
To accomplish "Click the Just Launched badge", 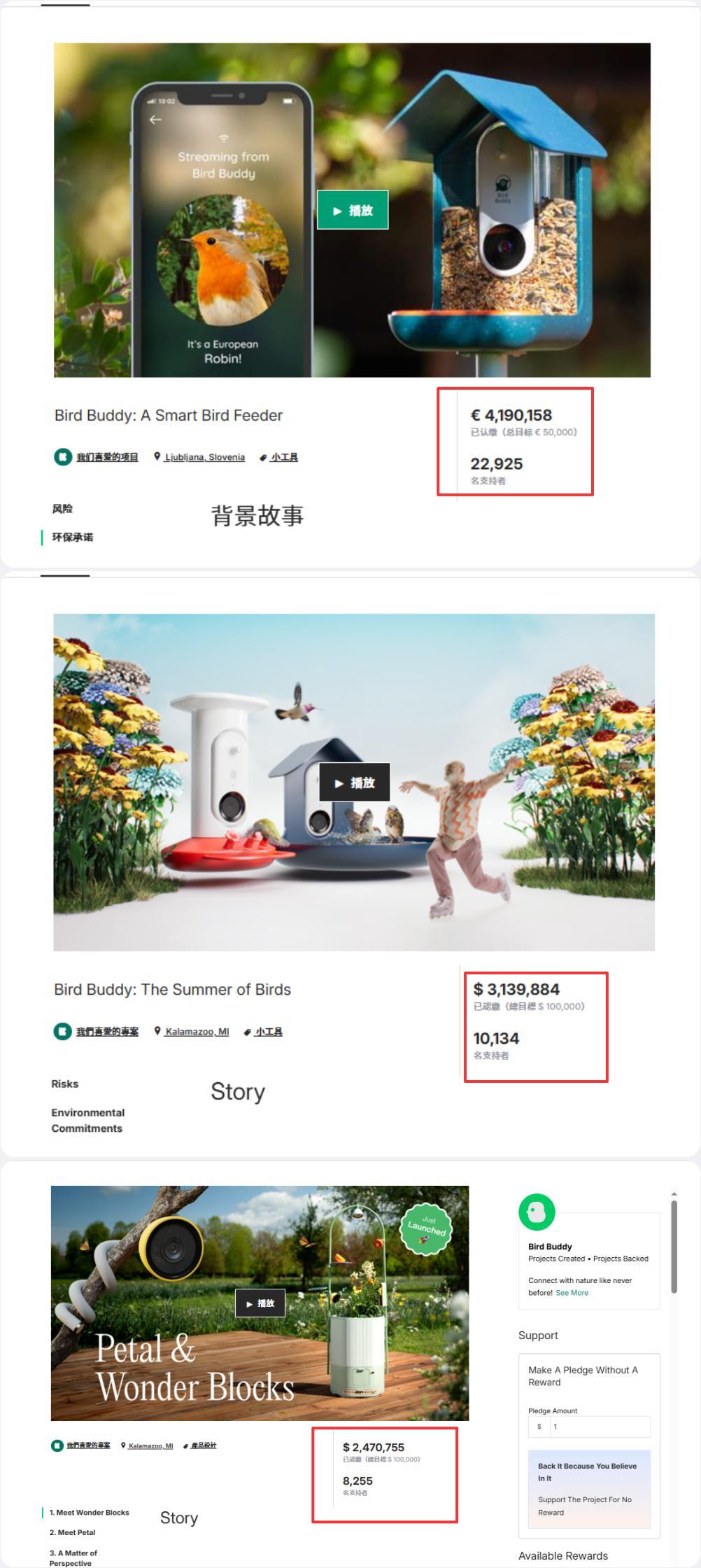I will click(x=426, y=1229).
